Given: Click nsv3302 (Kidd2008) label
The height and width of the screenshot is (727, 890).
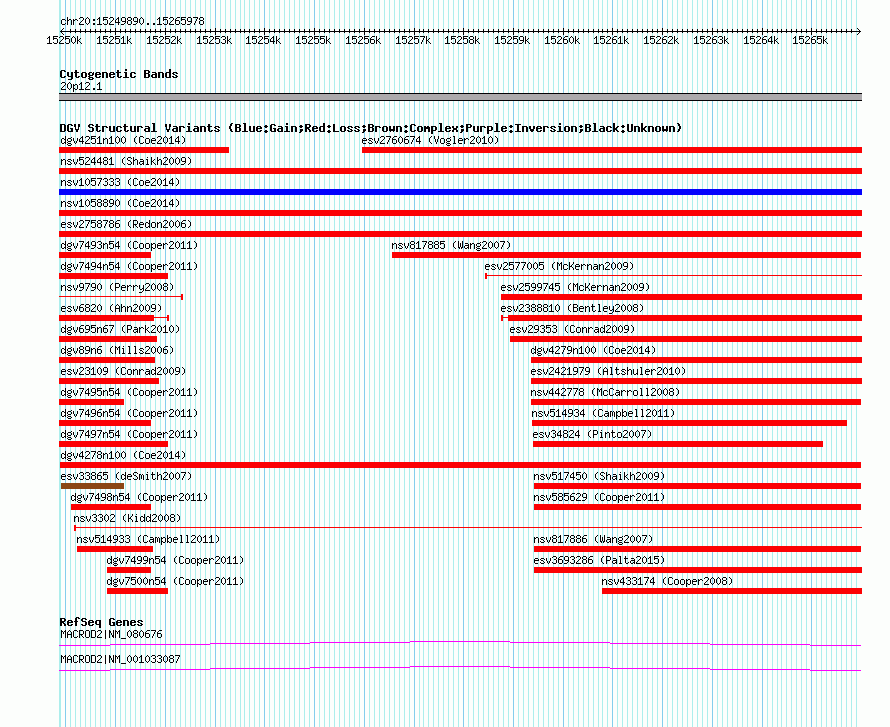Looking at the screenshot, I should pos(127,518).
